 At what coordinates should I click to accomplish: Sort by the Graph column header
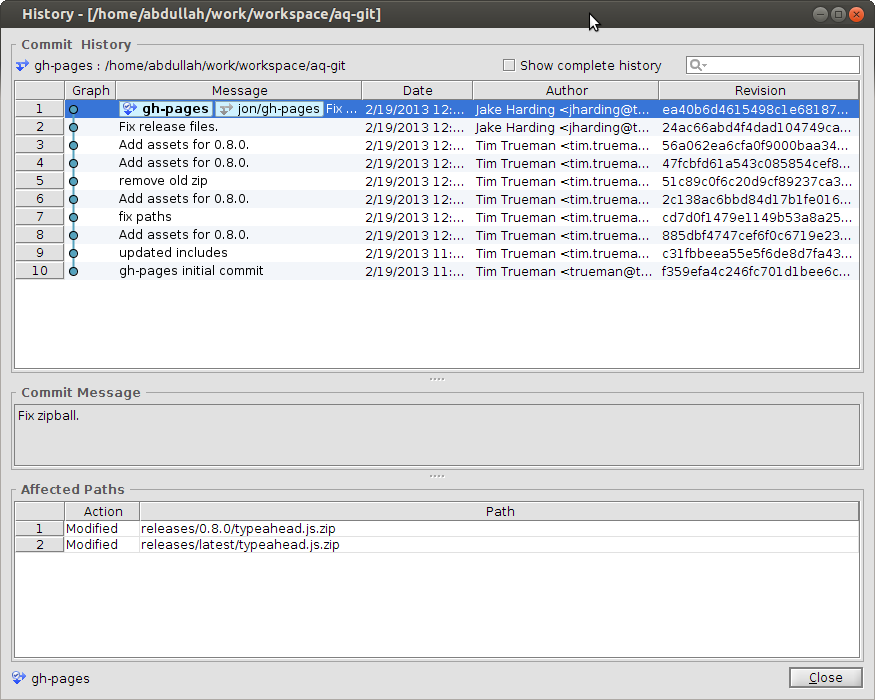point(90,90)
